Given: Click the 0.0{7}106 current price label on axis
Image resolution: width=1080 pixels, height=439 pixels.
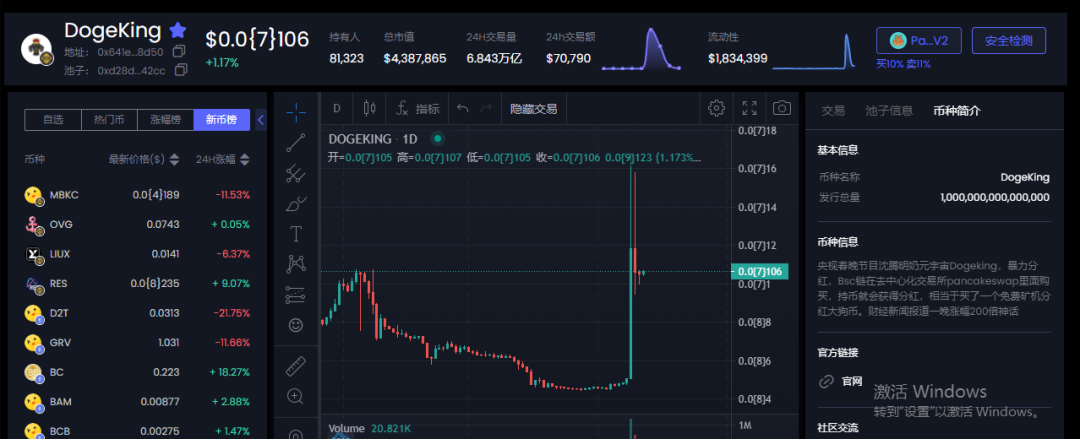Looking at the screenshot, I should point(760,272).
